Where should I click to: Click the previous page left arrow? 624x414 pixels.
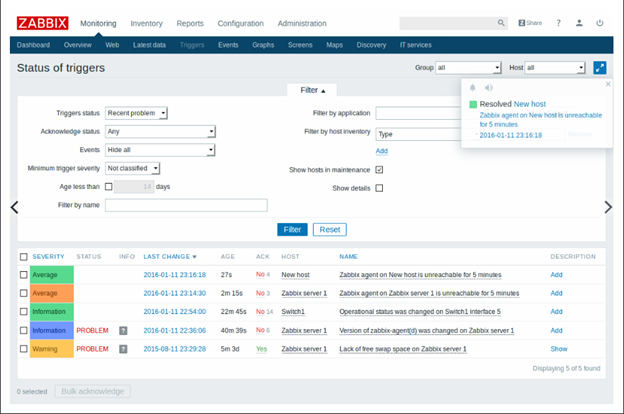pyautogui.click(x=15, y=207)
